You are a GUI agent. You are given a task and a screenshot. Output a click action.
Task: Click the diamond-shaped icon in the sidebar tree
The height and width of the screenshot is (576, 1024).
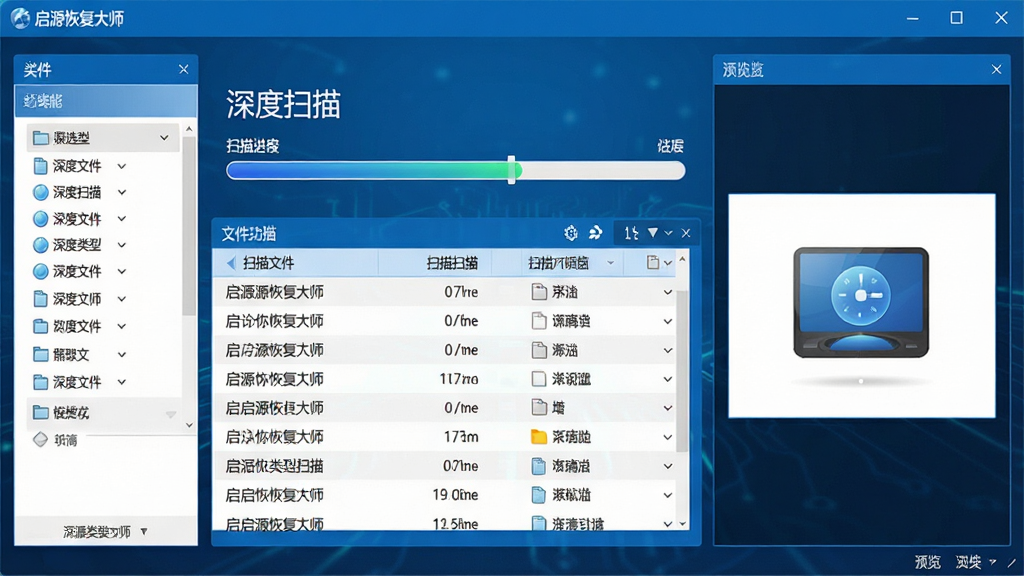pos(40,440)
